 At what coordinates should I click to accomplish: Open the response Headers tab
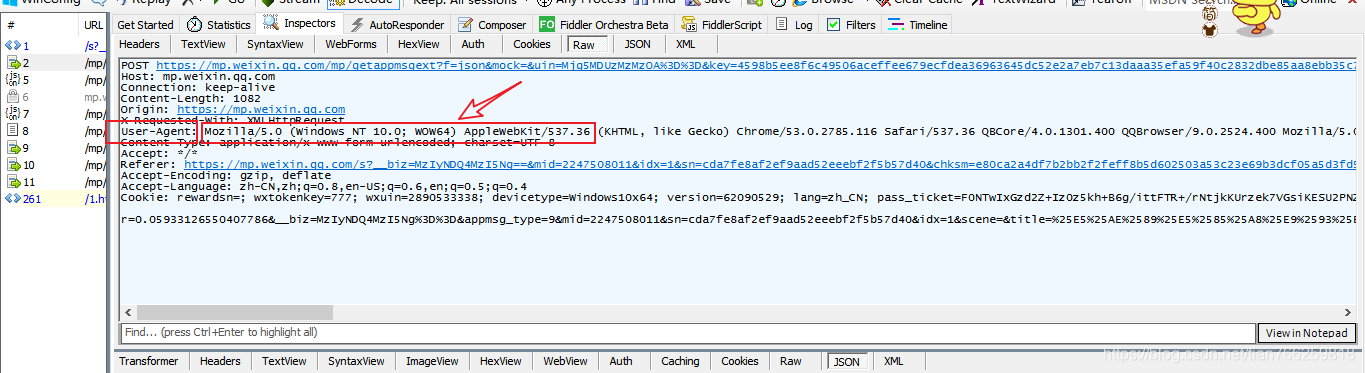coord(220,361)
